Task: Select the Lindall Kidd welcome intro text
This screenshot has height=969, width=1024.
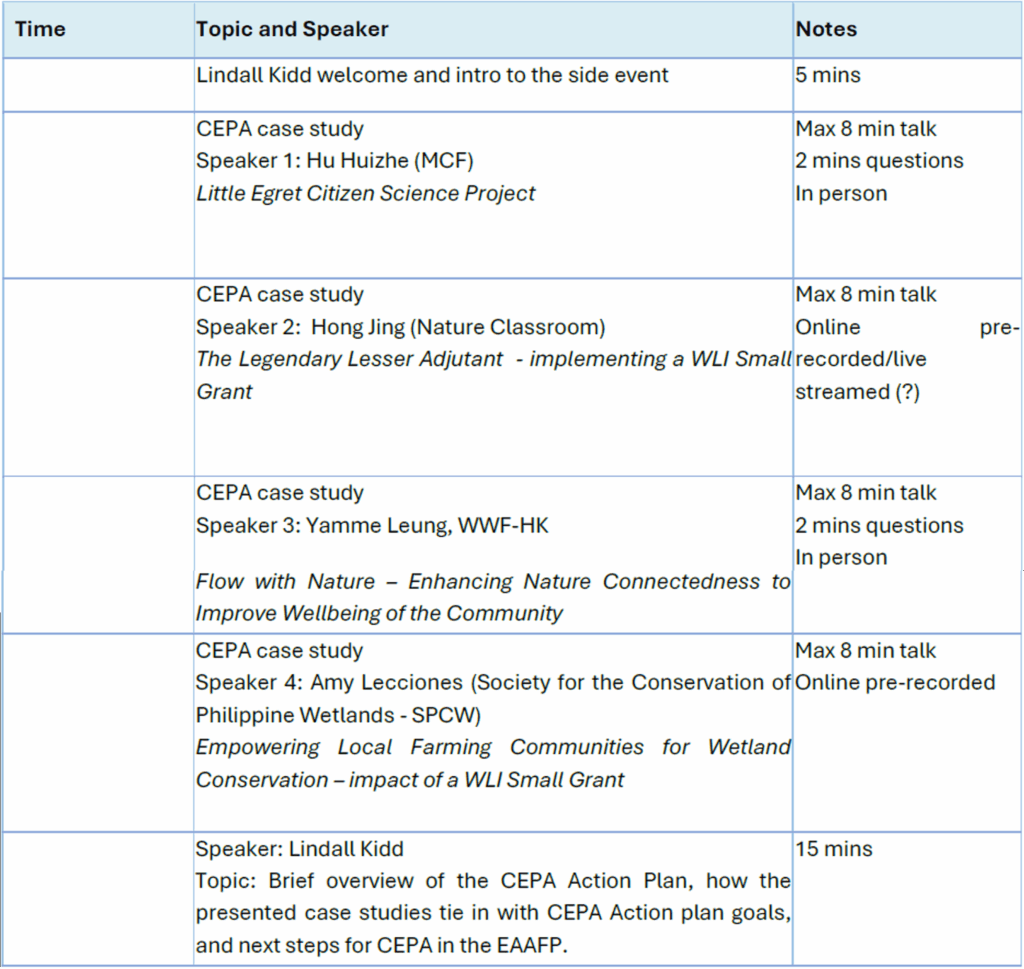Action: tap(432, 75)
